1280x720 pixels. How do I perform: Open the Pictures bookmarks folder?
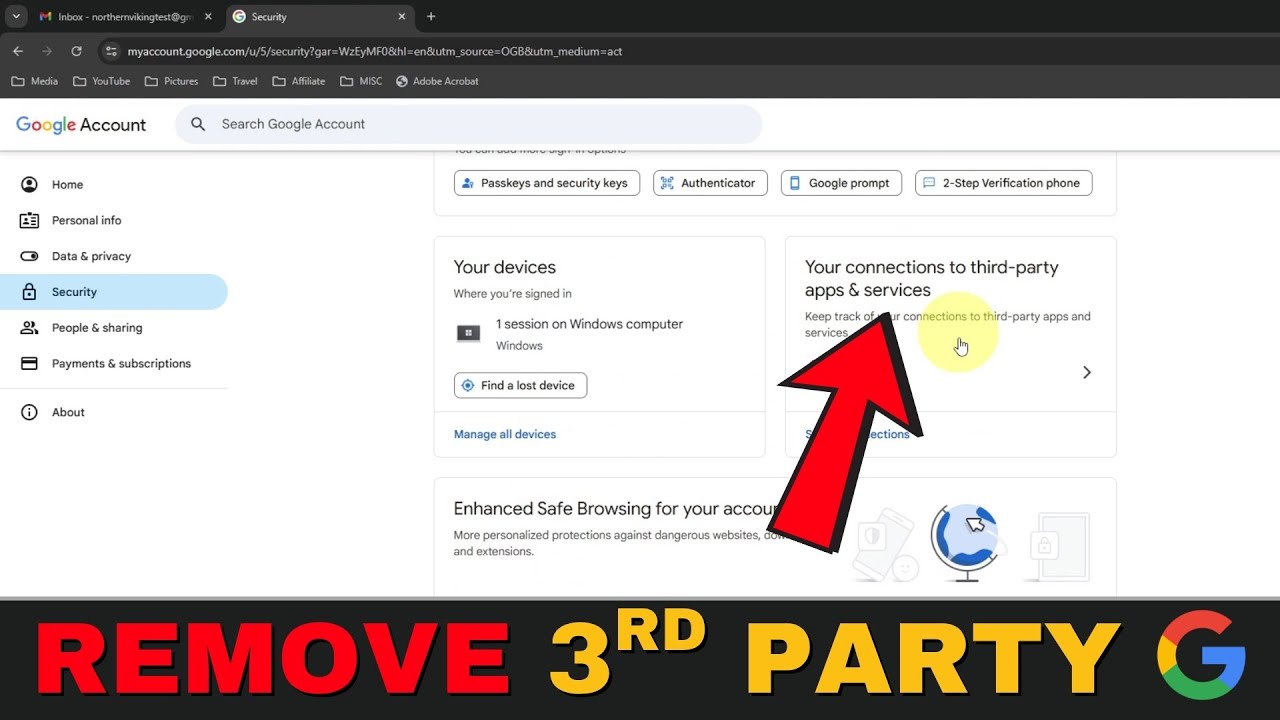pyautogui.click(x=171, y=81)
